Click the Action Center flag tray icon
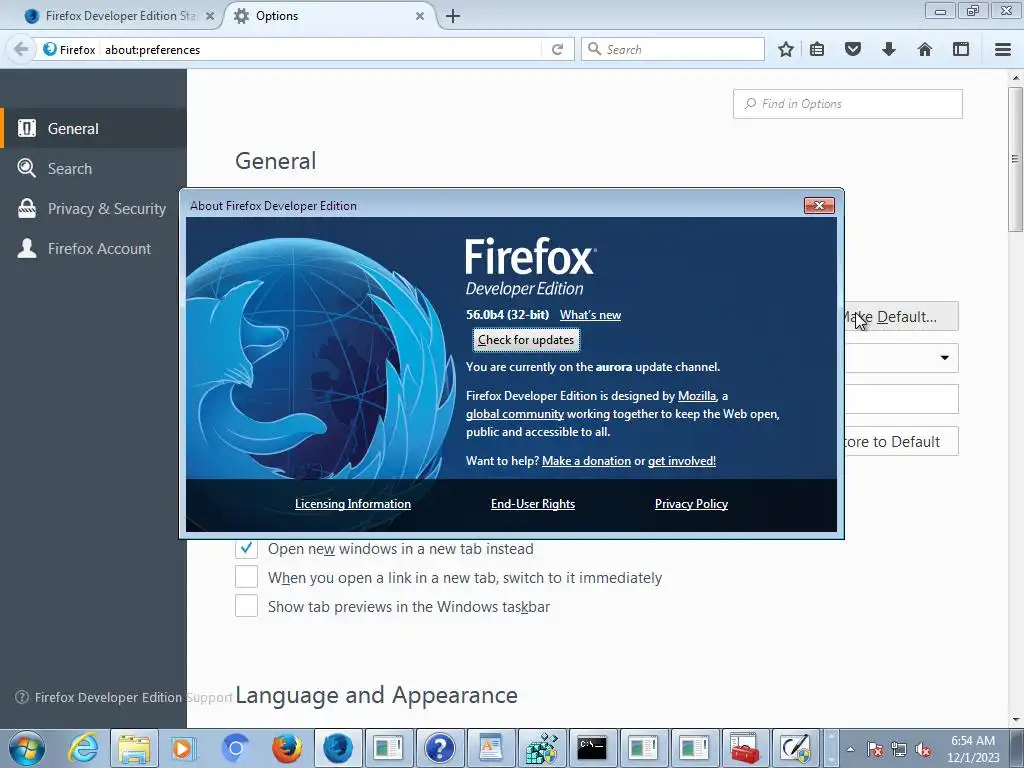The width and height of the screenshot is (1024, 768). pyautogui.click(x=875, y=749)
